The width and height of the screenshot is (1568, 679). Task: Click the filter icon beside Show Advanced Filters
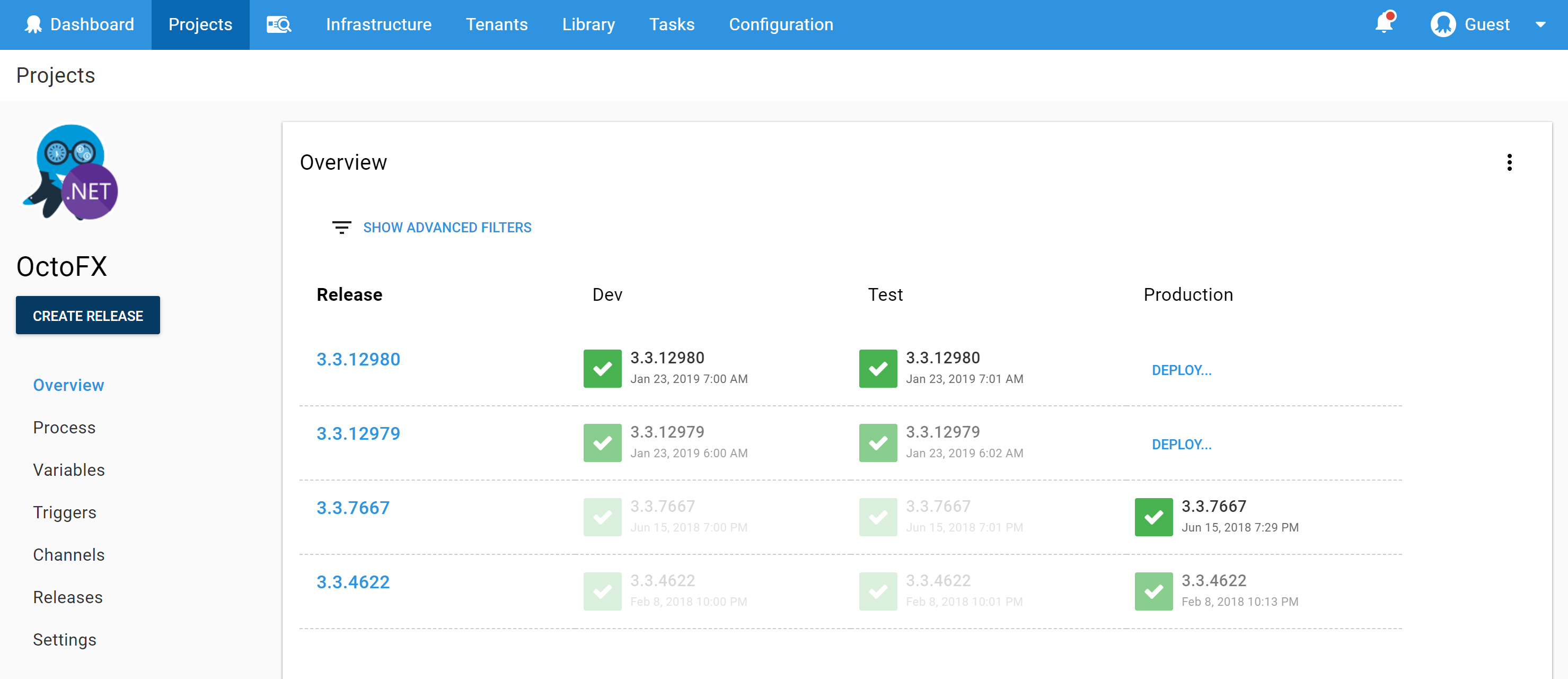(x=341, y=227)
